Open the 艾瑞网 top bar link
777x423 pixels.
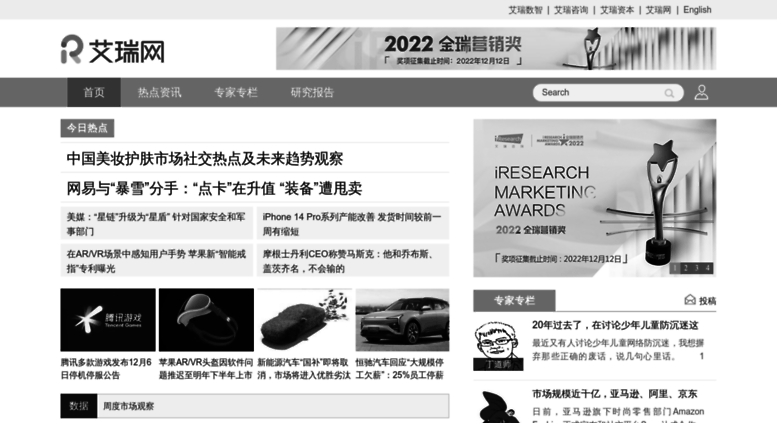click(658, 10)
